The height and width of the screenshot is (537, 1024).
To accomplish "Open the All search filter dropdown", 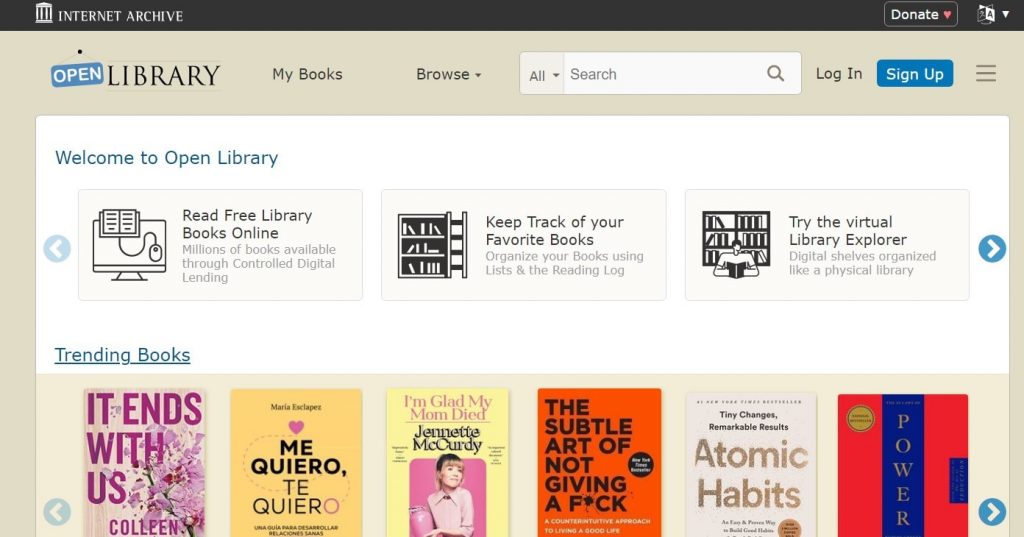I will 542,74.
